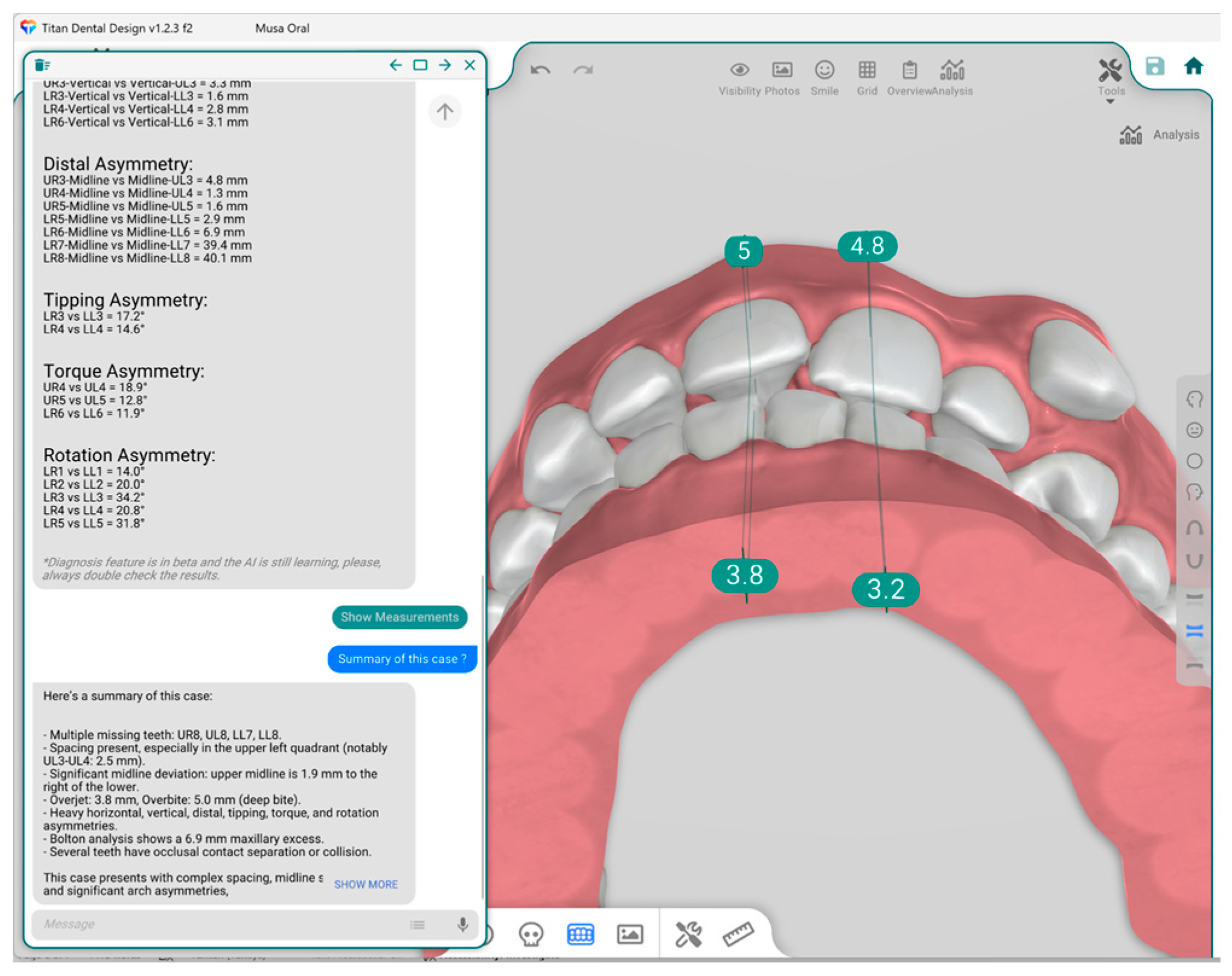
Task: Click the save disk icon
Action: 1154,66
